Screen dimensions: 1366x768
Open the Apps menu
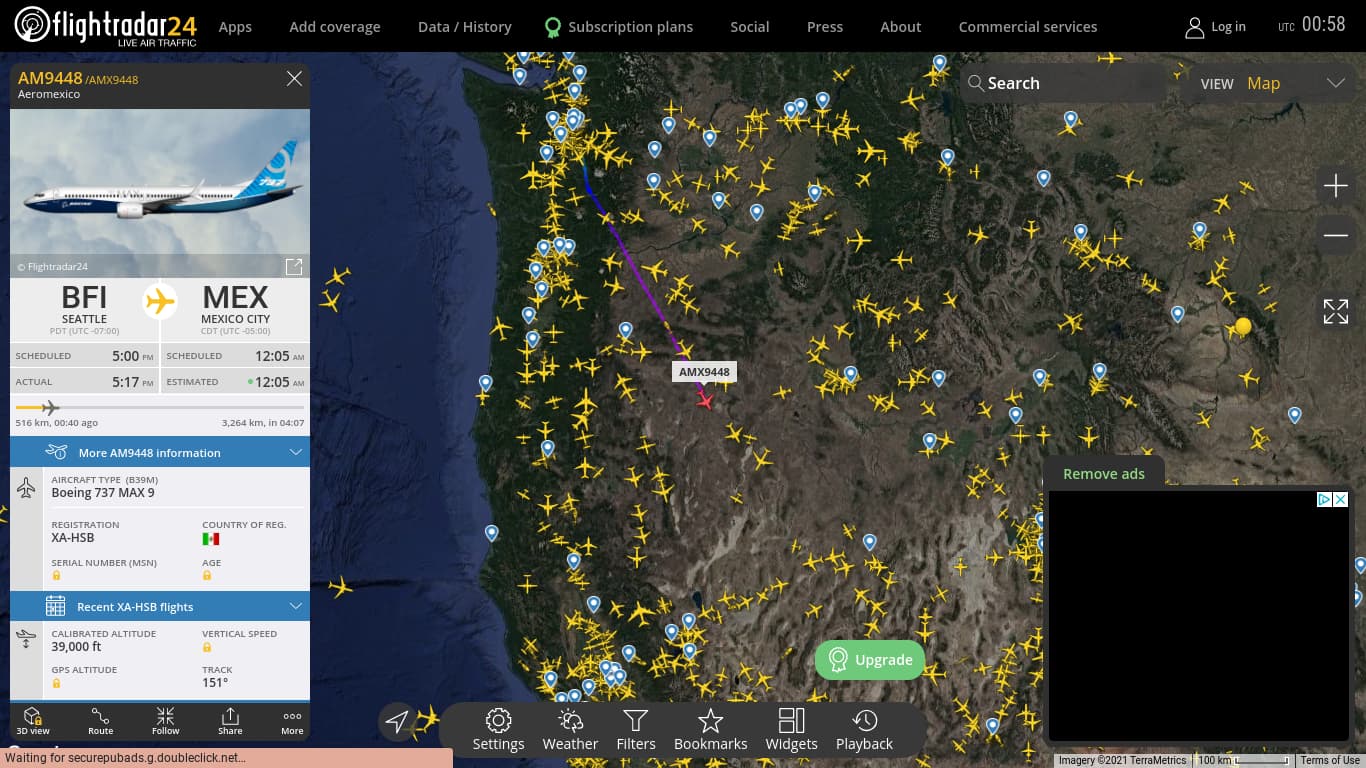[235, 27]
